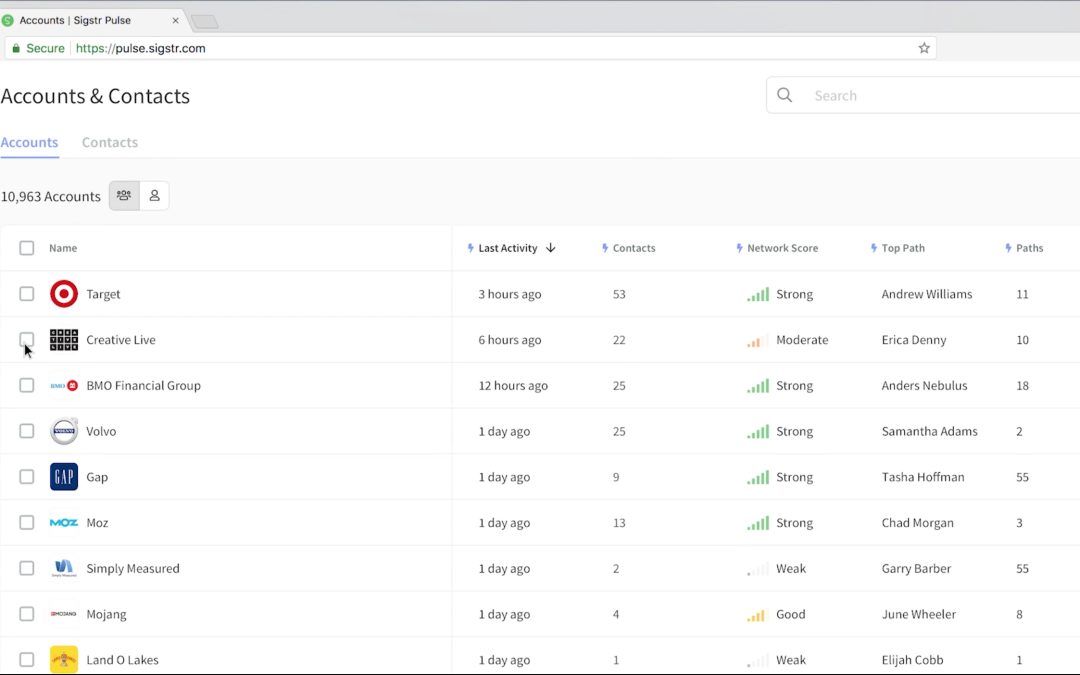The width and height of the screenshot is (1080, 675).
Task: Check the Target row checkbox
Action: (x=26, y=294)
